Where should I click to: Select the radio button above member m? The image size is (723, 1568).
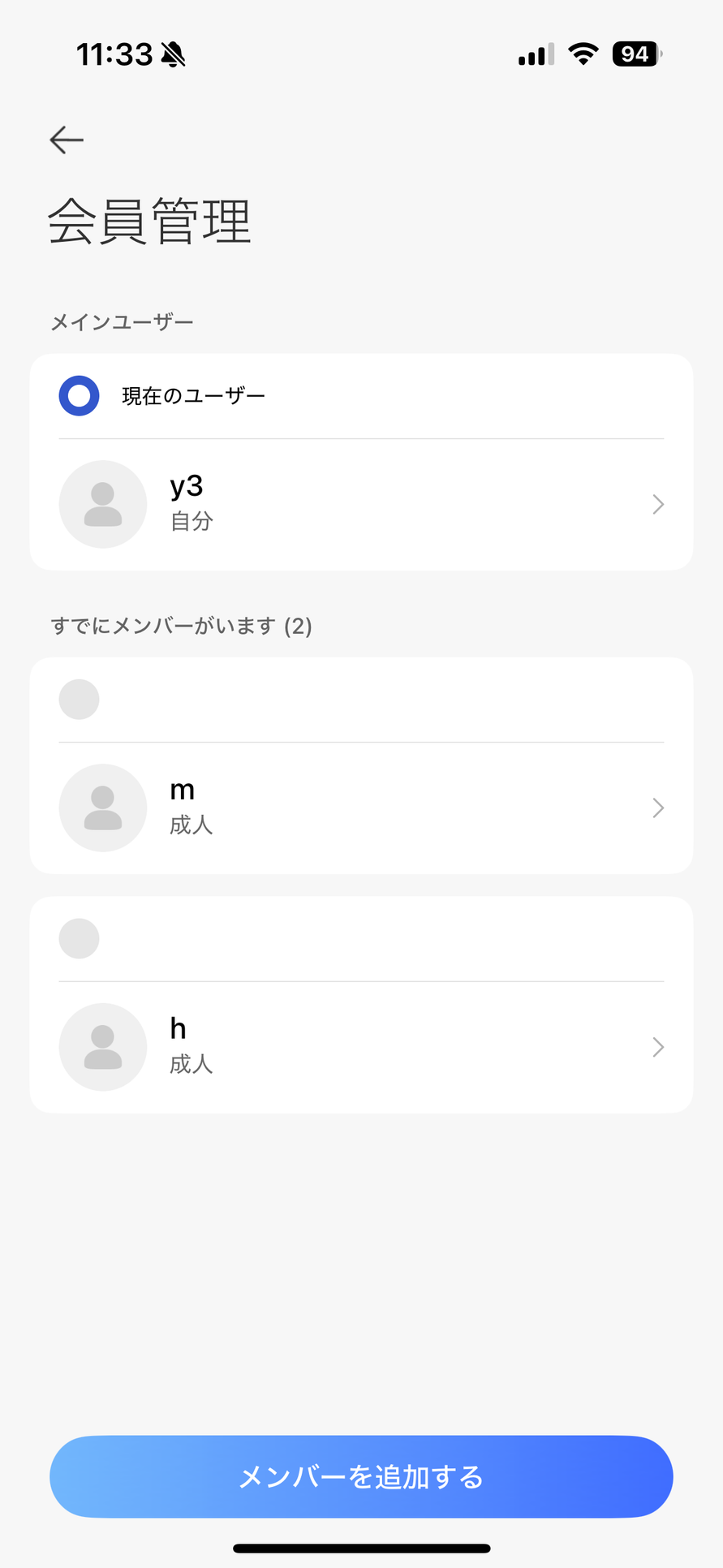pos(80,700)
